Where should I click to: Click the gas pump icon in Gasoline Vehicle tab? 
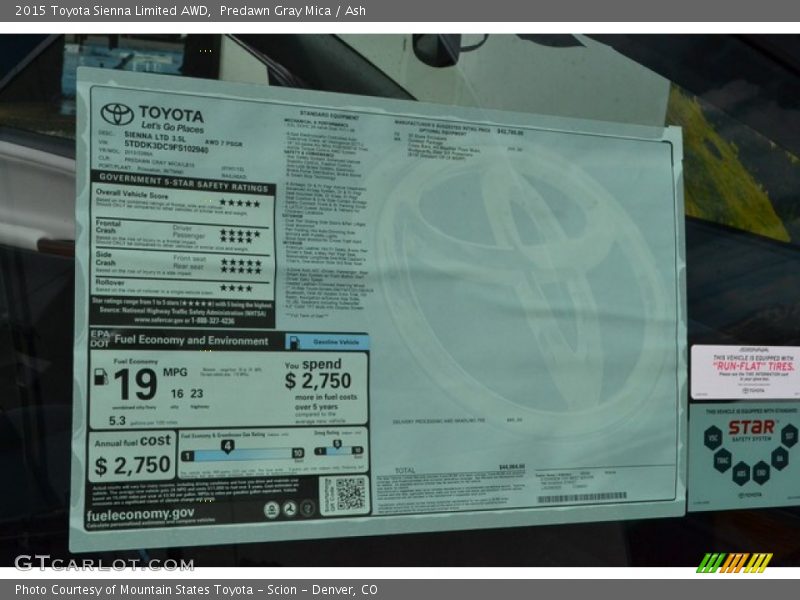pyautogui.click(x=293, y=342)
